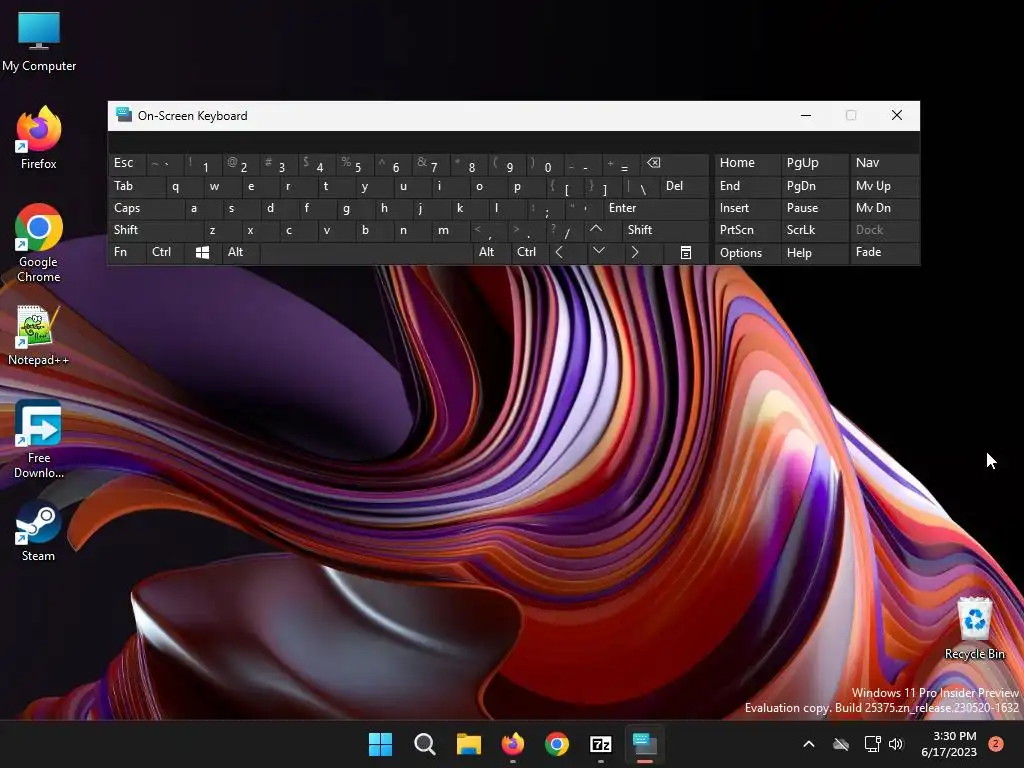
Task: Select the Notepad++ desktop shortcut
Action: pos(39,336)
